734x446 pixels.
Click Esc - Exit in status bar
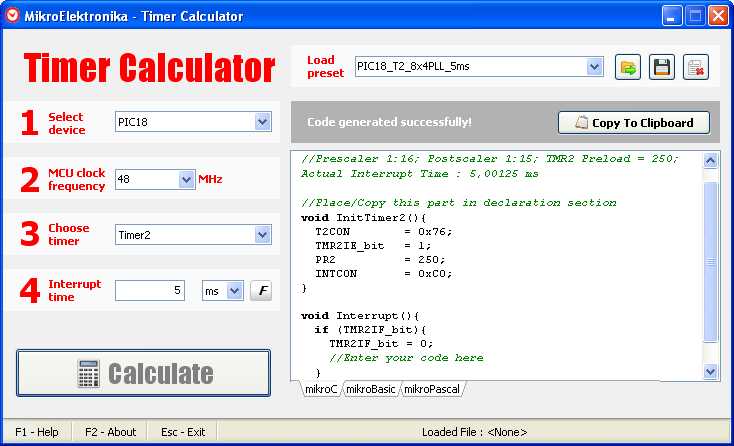[183, 432]
